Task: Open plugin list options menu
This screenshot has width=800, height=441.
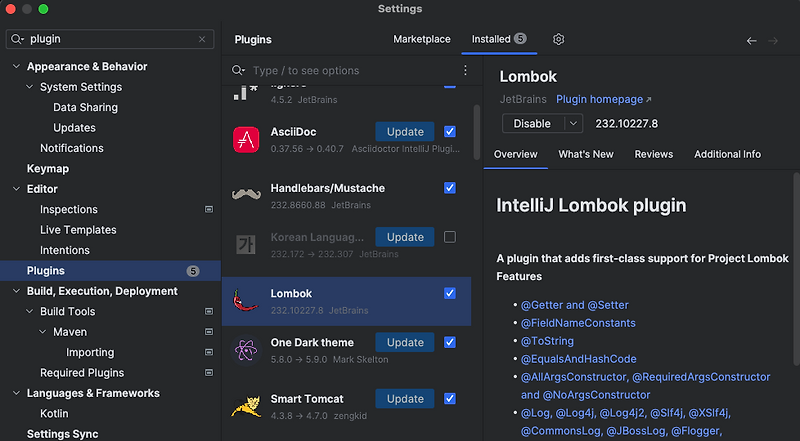Action: click(x=465, y=71)
